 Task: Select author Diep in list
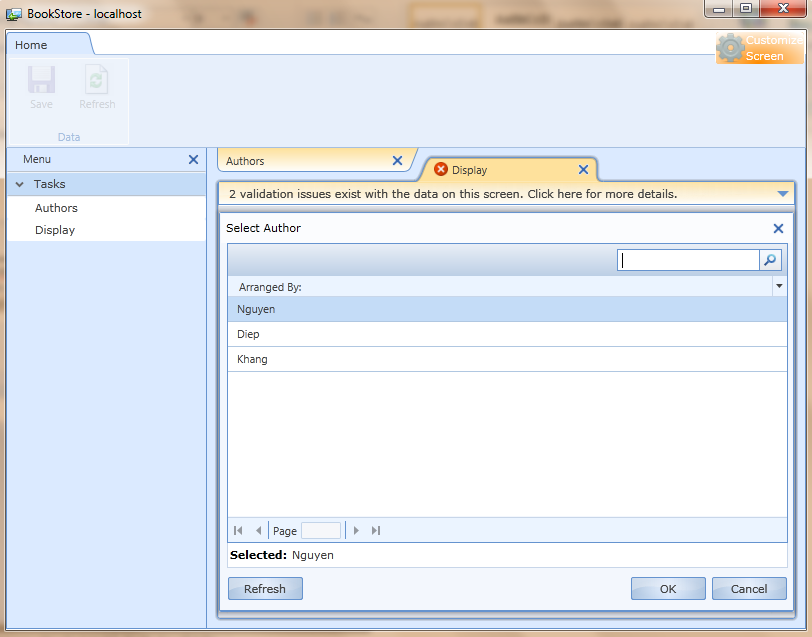[x=249, y=334]
